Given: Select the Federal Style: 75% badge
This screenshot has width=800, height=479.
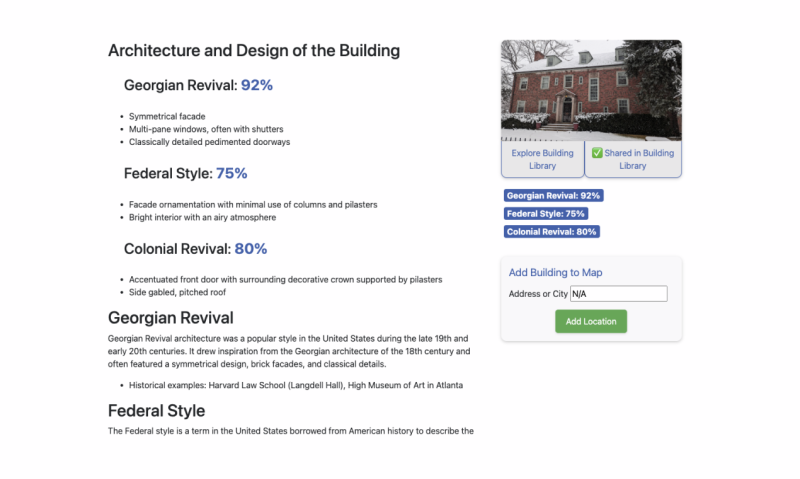Looking at the screenshot, I should point(546,214).
